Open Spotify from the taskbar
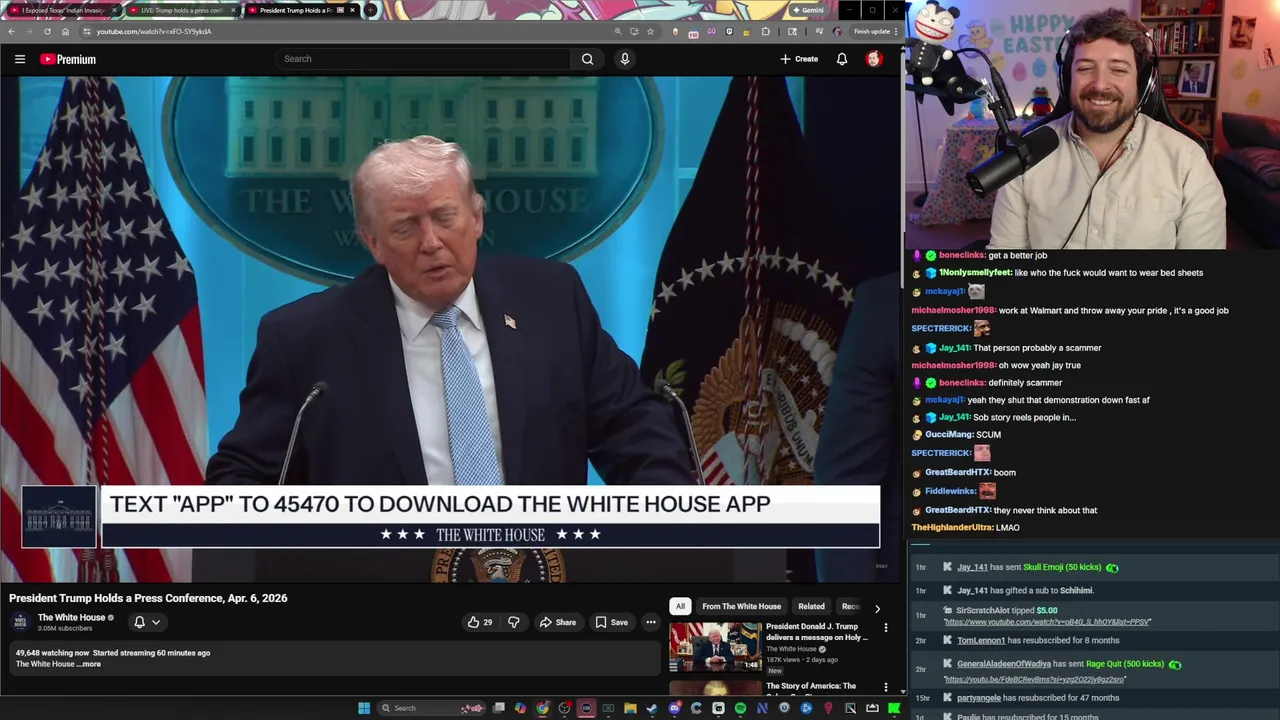Image resolution: width=1280 pixels, height=720 pixels. tap(740, 708)
